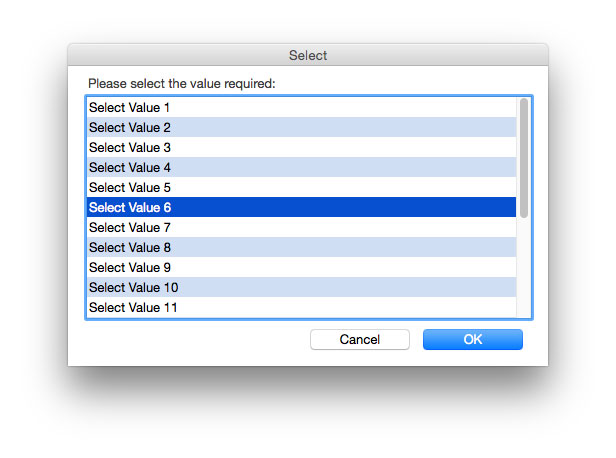Select the Select Value 9 item
Viewport: 616px width, 458px height.
pos(301,267)
